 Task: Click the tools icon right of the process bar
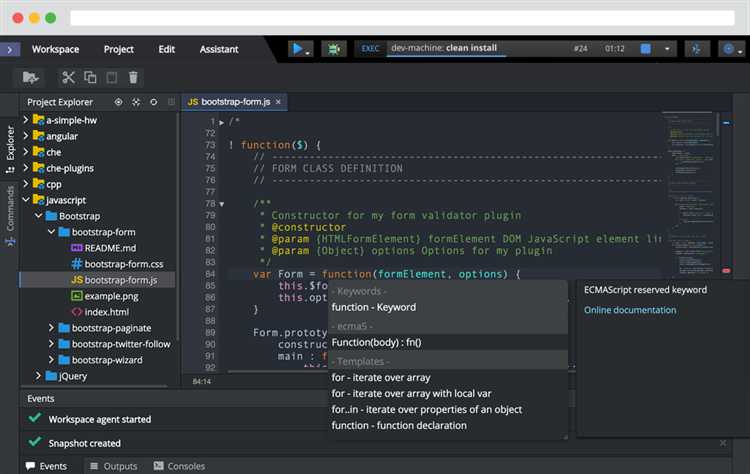[696, 49]
